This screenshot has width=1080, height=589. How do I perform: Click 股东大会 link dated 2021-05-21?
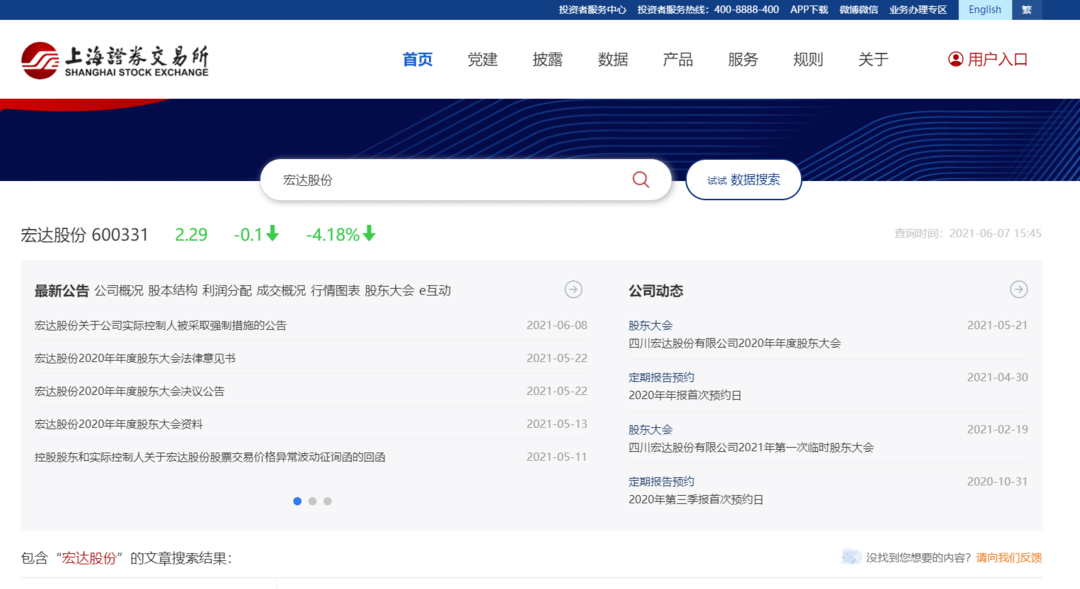click(650, 325)
